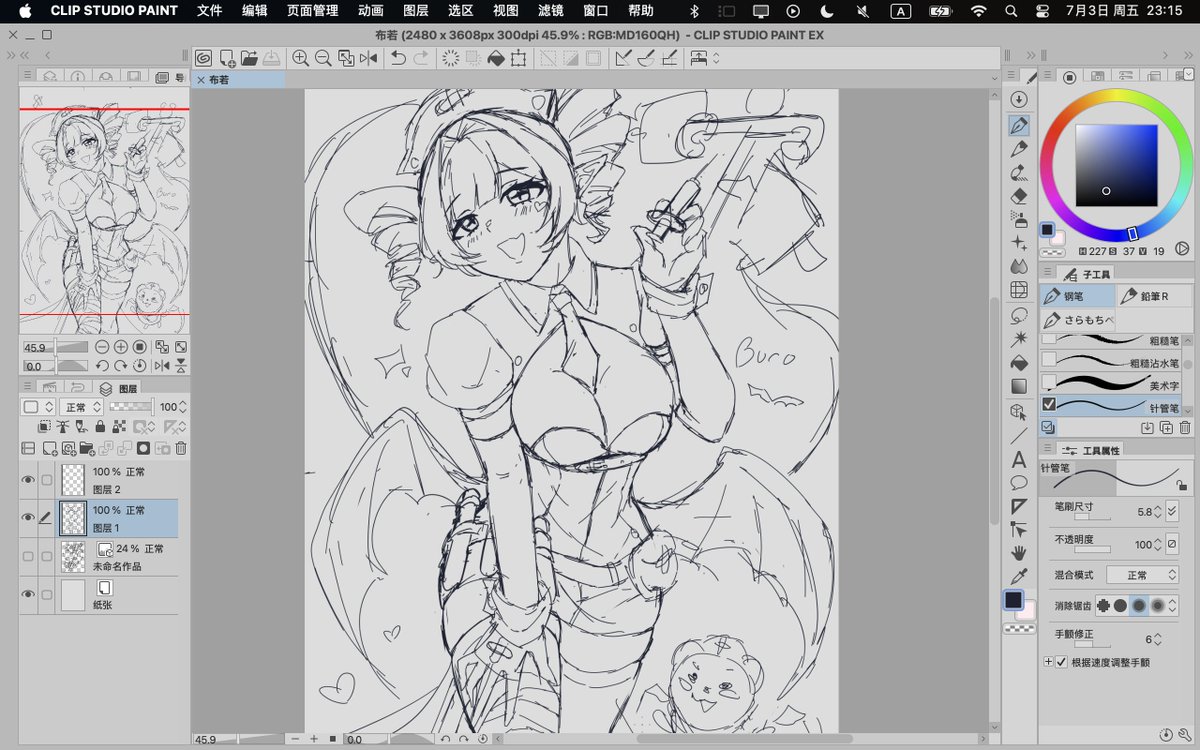Viewport: 1200px width, 750px height.
Task: Click the New document icon in command bar
Action: [227, 59]
